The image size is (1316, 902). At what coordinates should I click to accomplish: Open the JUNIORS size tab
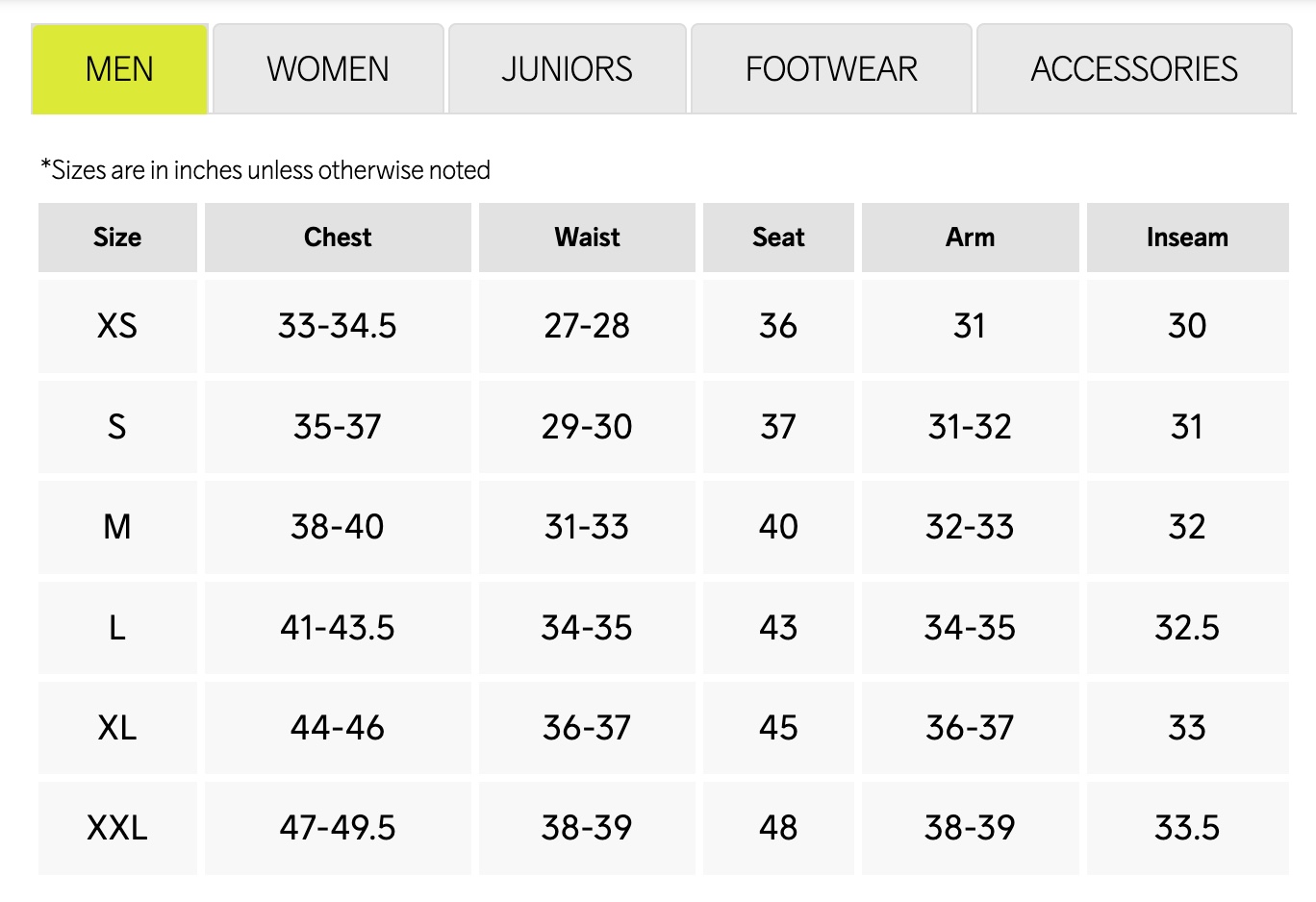tap(567, 69)
